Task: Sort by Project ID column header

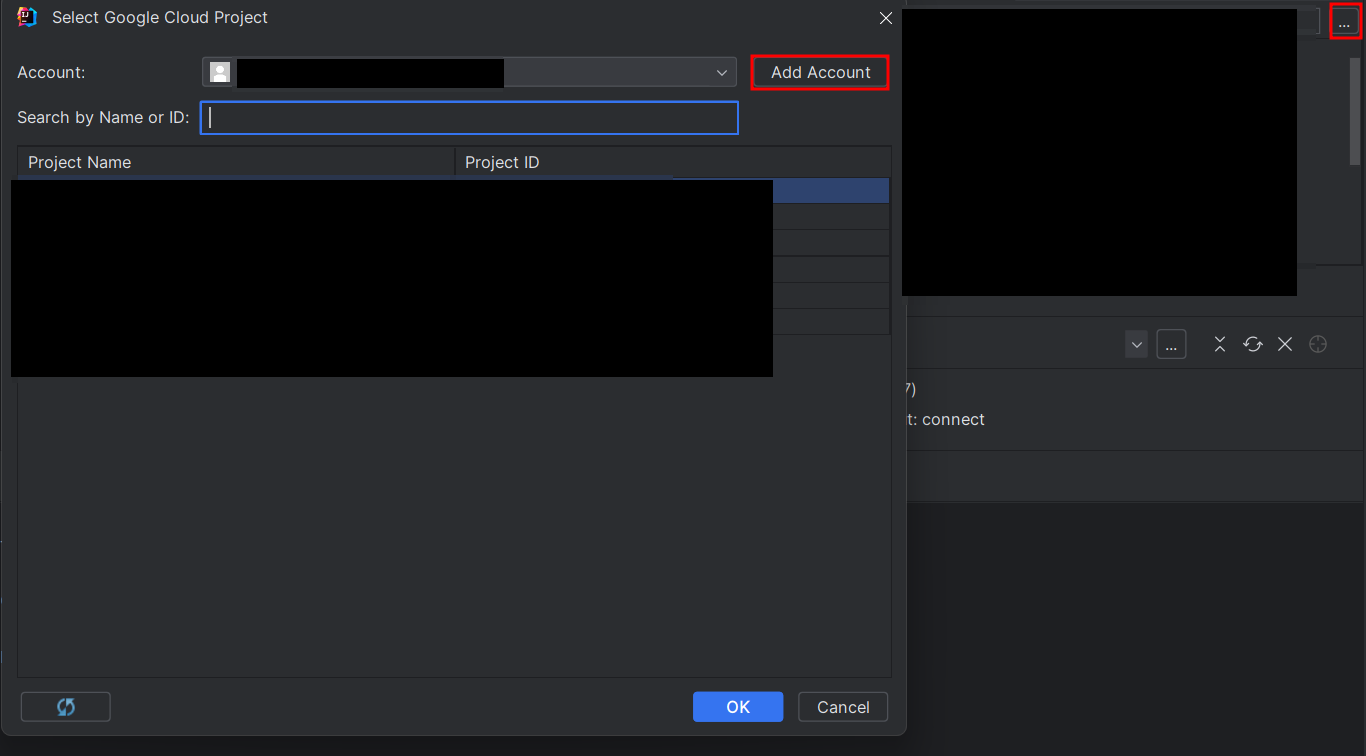Action: (673, 162)
